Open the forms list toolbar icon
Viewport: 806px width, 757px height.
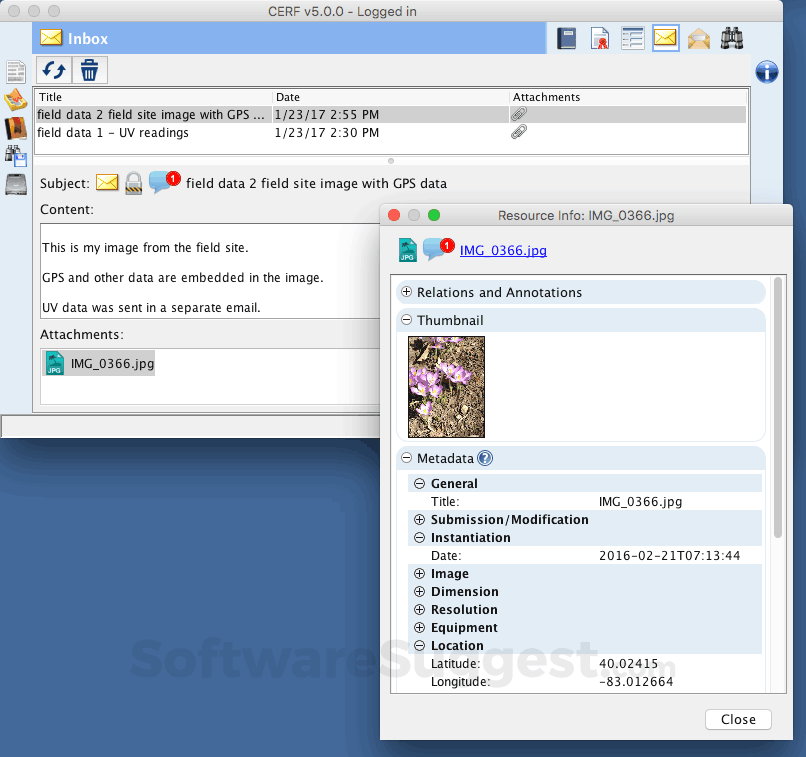tap(632, 37)
